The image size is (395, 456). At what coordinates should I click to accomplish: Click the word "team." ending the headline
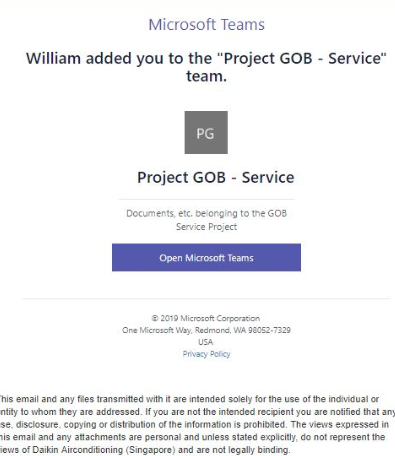tap(206, 76)
